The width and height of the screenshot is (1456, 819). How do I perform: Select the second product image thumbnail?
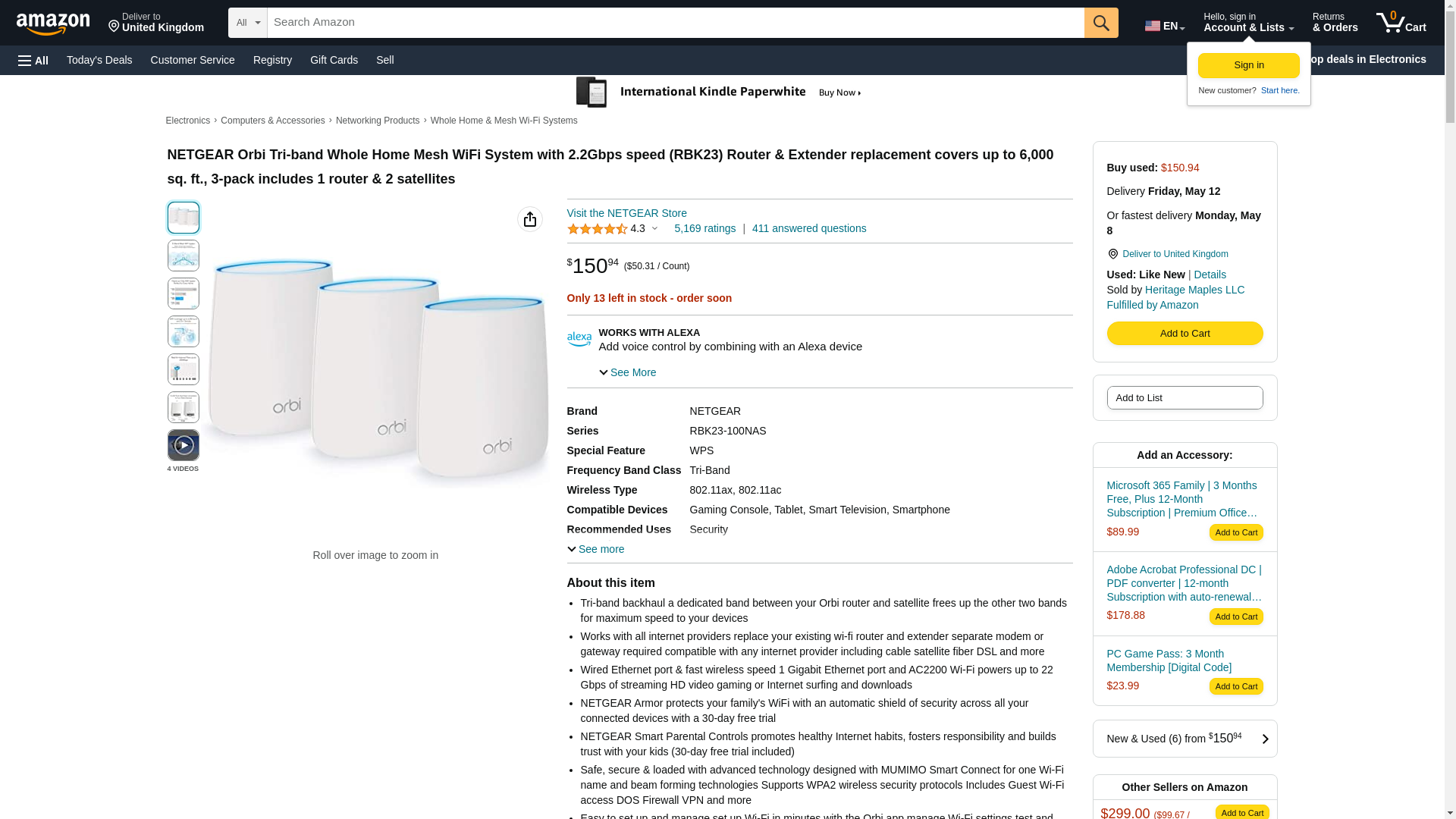point(184,256)
